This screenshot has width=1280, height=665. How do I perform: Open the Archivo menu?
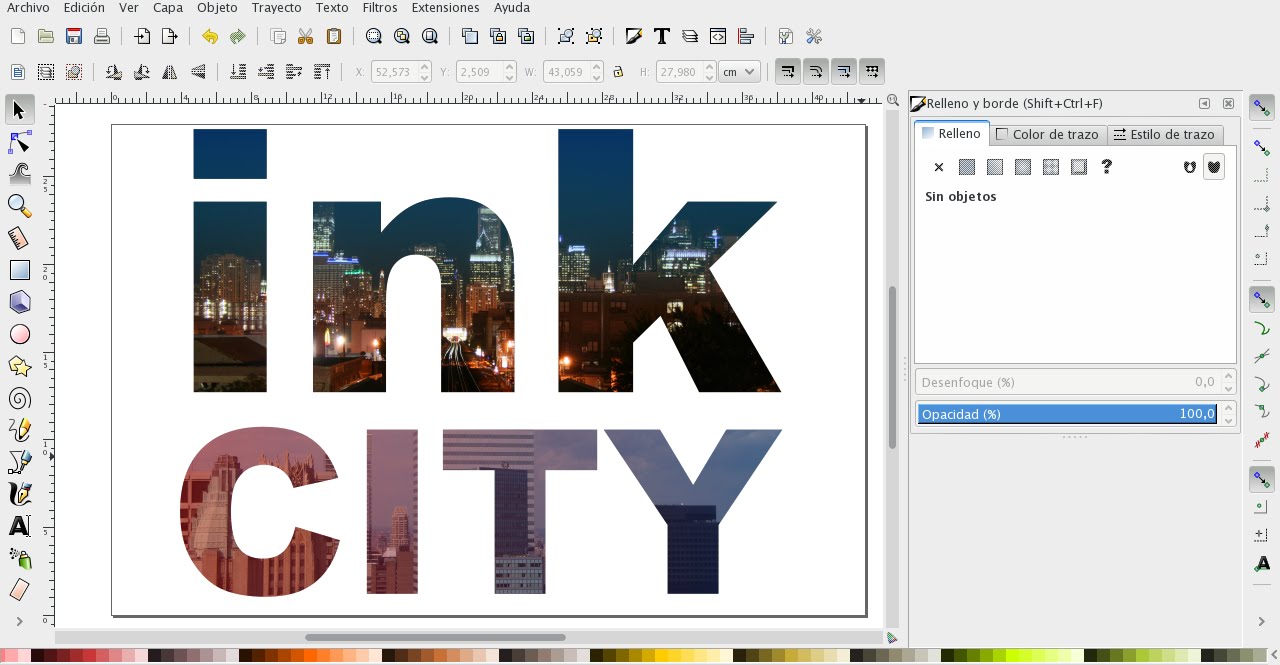coord(28,8)
